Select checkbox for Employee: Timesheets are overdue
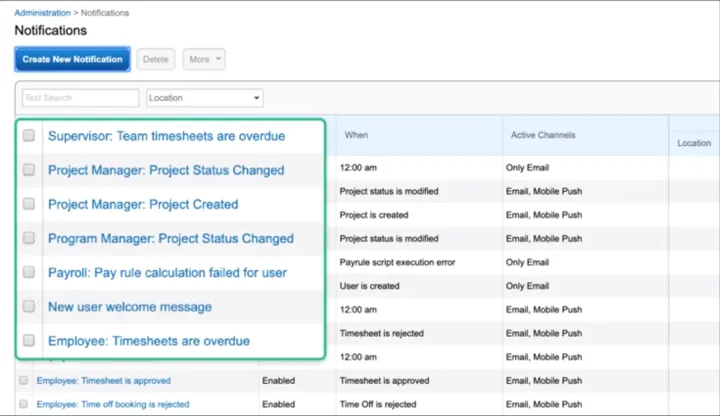Viewport: 720px width, 416px height. pos(29,341)
